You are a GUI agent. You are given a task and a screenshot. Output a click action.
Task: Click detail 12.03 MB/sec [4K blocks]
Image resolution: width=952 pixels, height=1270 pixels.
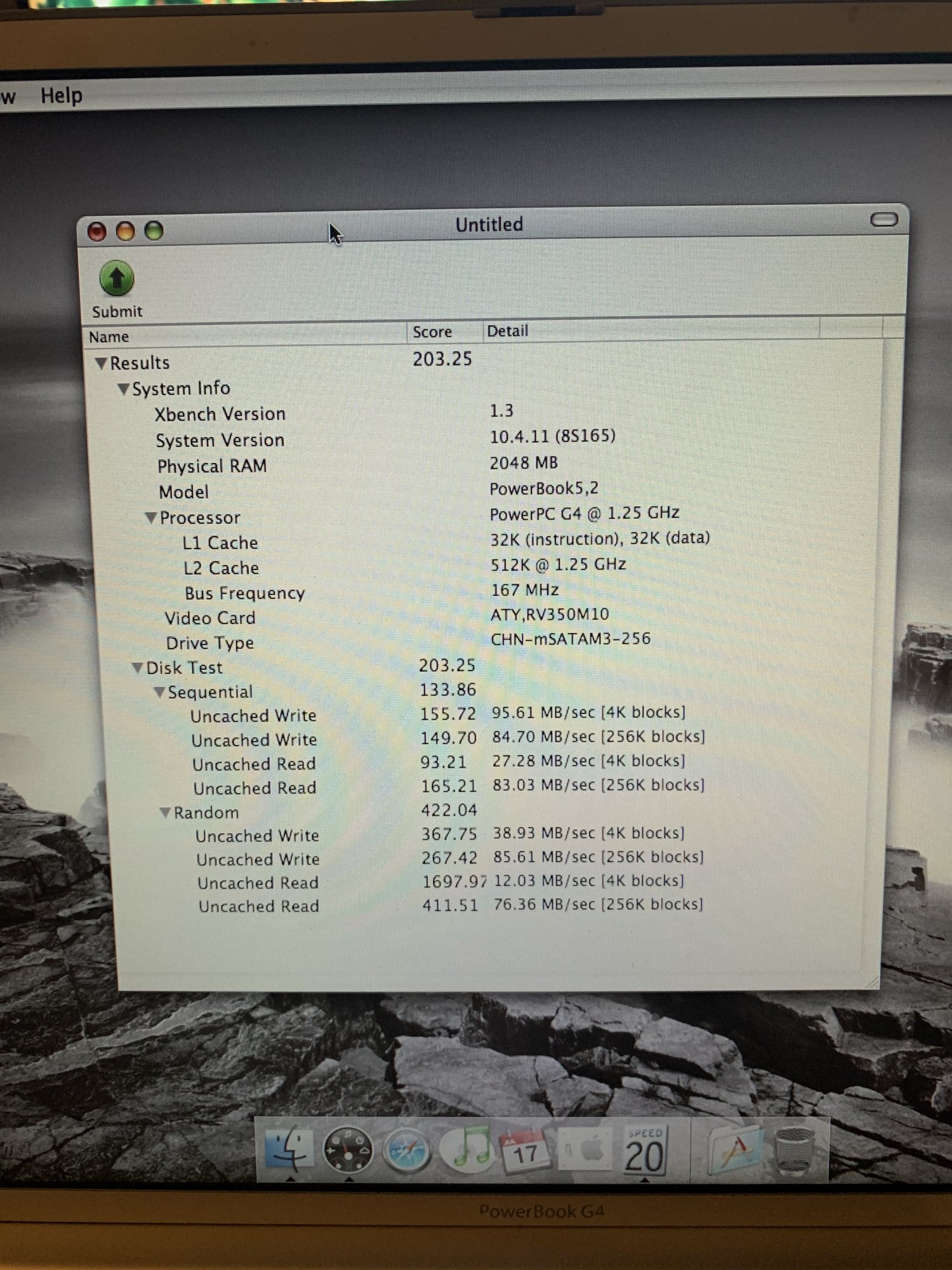pyautogui.click(x=589, y=881)
